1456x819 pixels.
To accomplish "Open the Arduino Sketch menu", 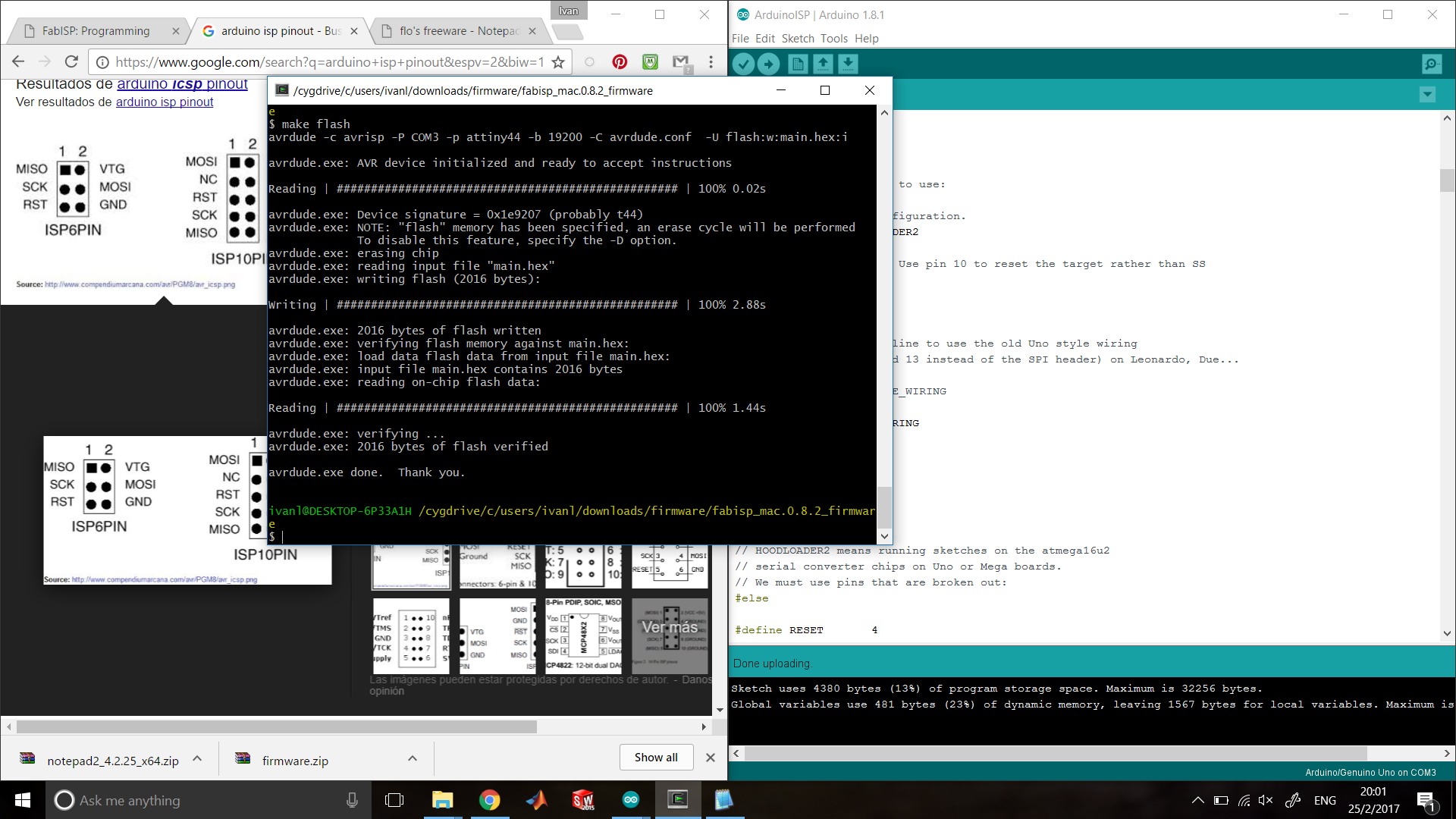I will tap(798, 39).
